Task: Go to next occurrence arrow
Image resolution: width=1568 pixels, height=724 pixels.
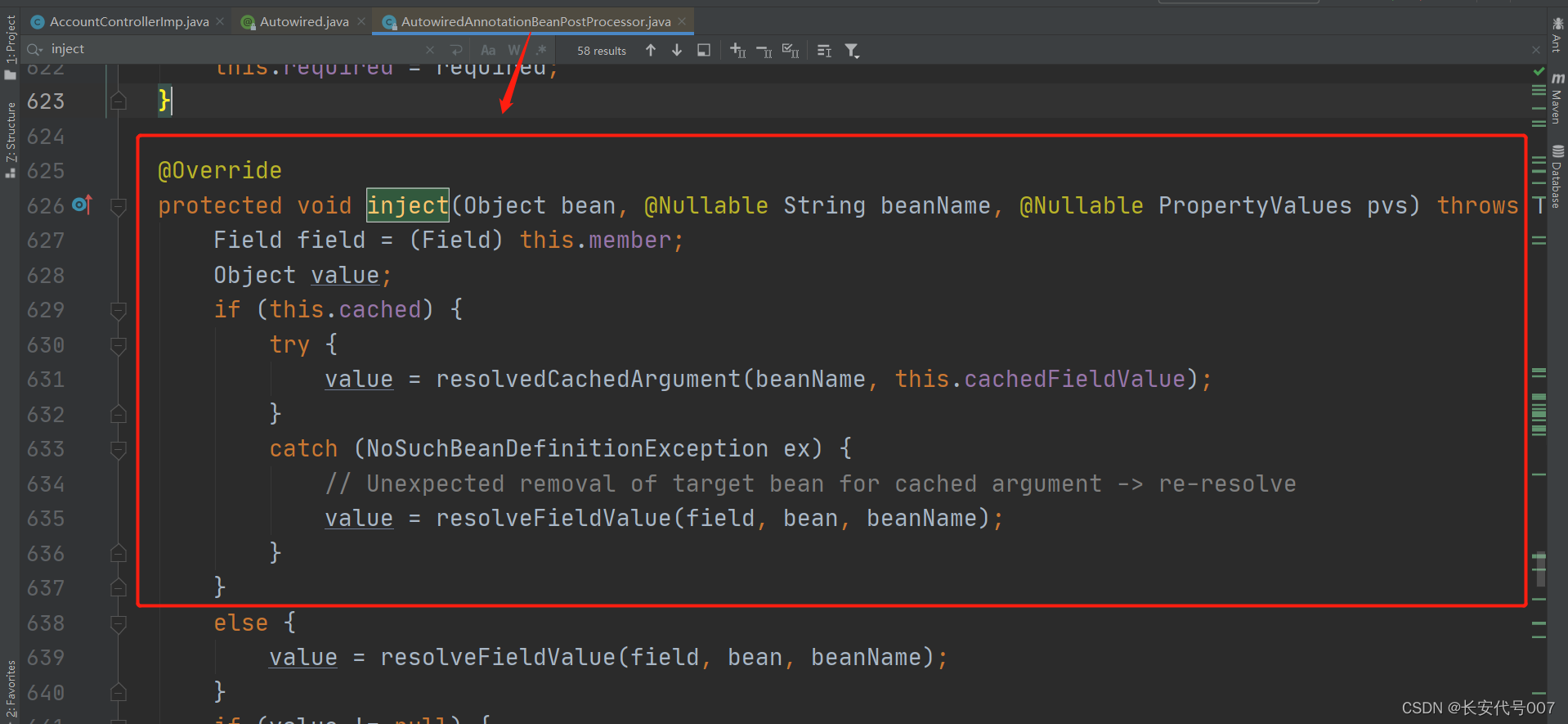Action: pos(677,50)
